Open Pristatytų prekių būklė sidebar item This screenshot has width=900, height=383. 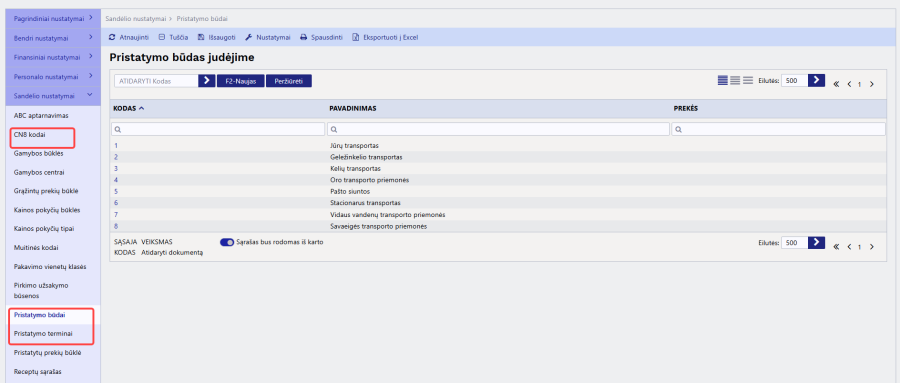48,353
